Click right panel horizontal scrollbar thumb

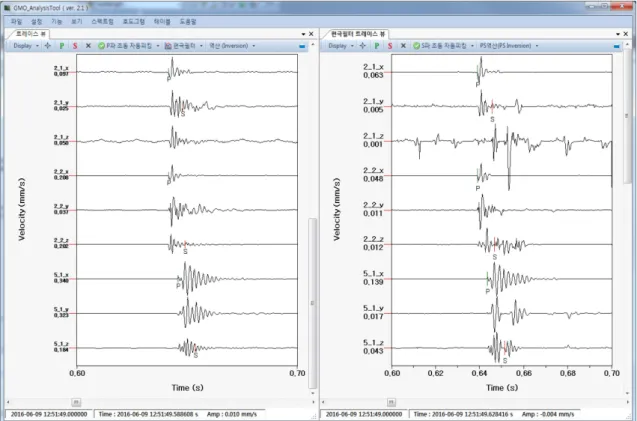pos(391,402)
